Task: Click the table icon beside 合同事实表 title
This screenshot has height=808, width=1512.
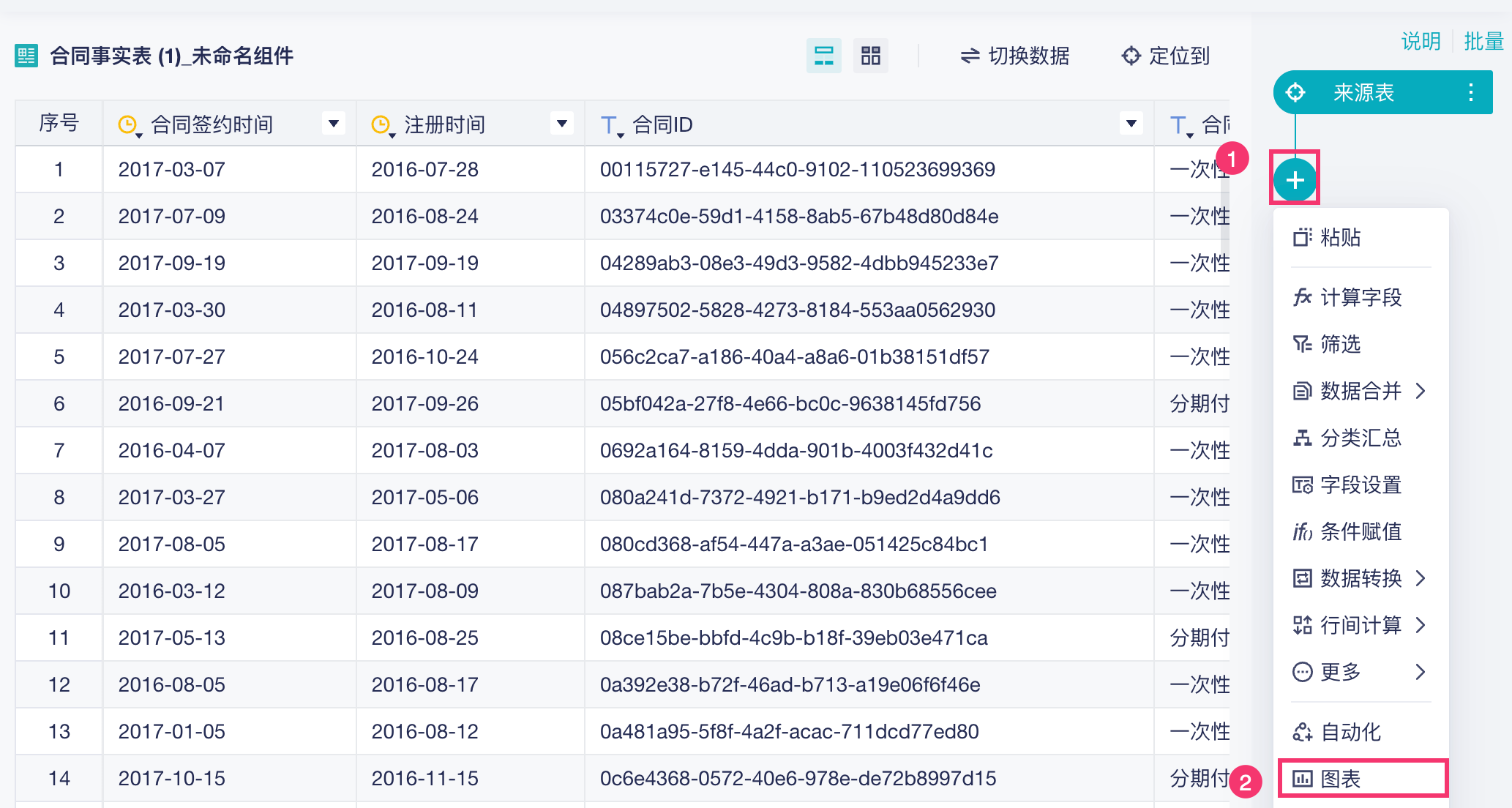Action: [x=26, y=56]
